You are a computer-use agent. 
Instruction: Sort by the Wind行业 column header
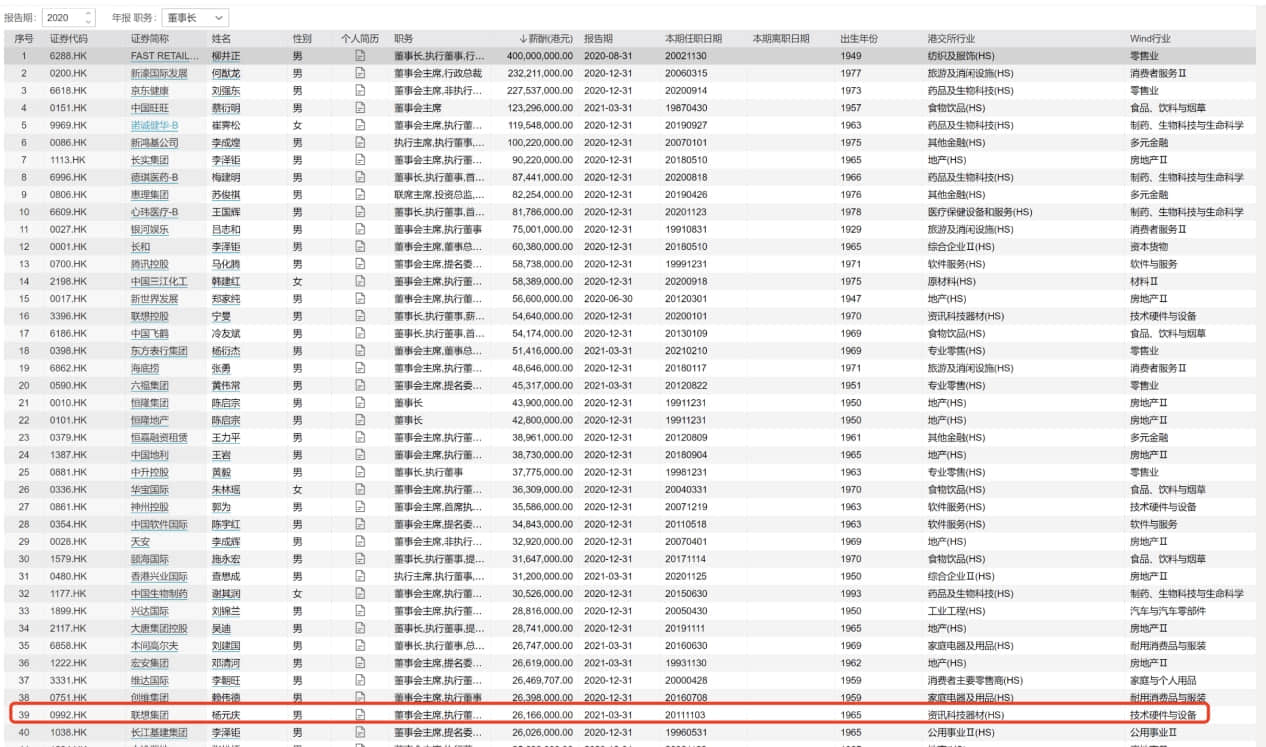click(1150, 38)
